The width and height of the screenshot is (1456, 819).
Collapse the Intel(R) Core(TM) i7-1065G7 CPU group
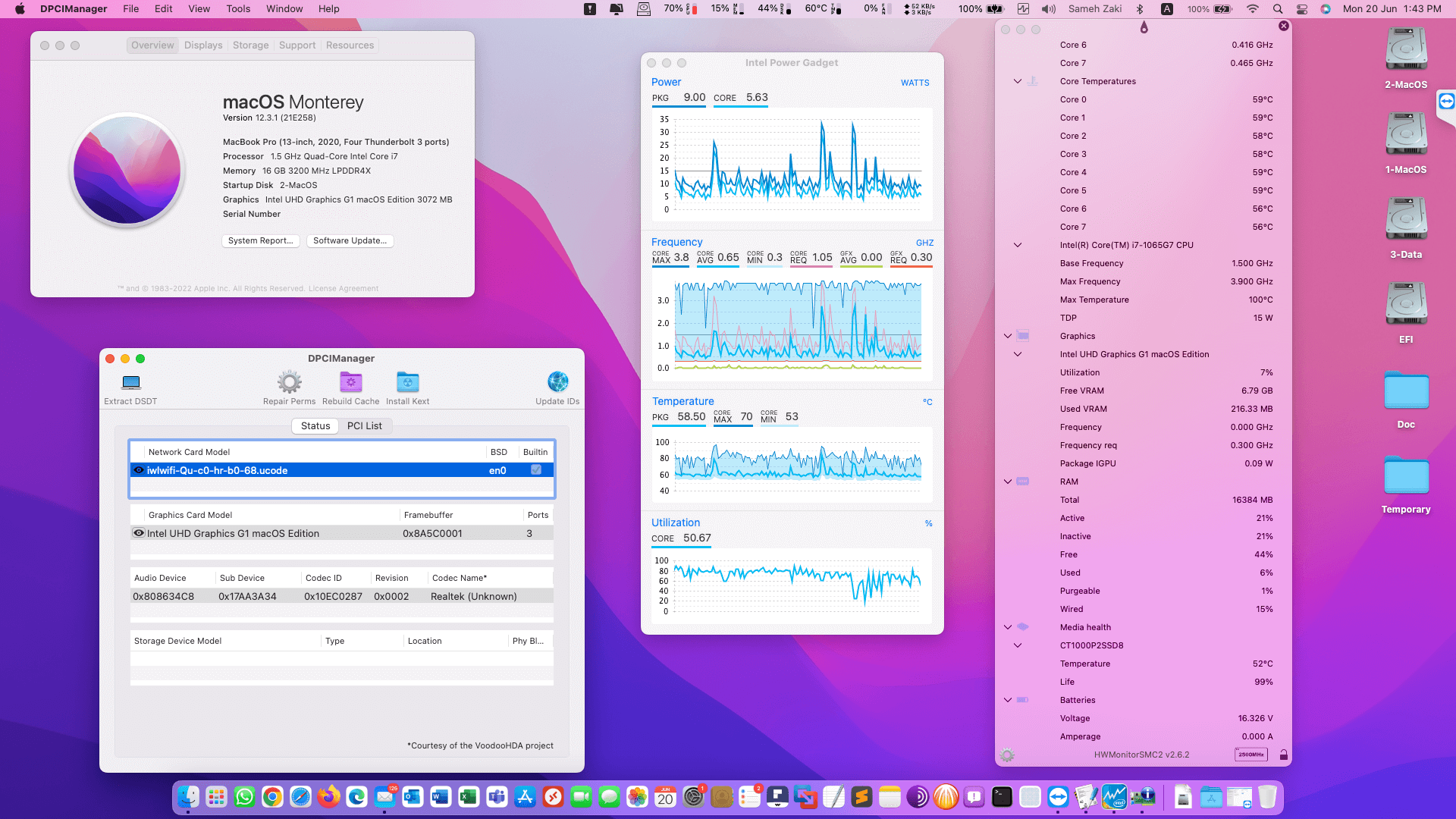1018,245
